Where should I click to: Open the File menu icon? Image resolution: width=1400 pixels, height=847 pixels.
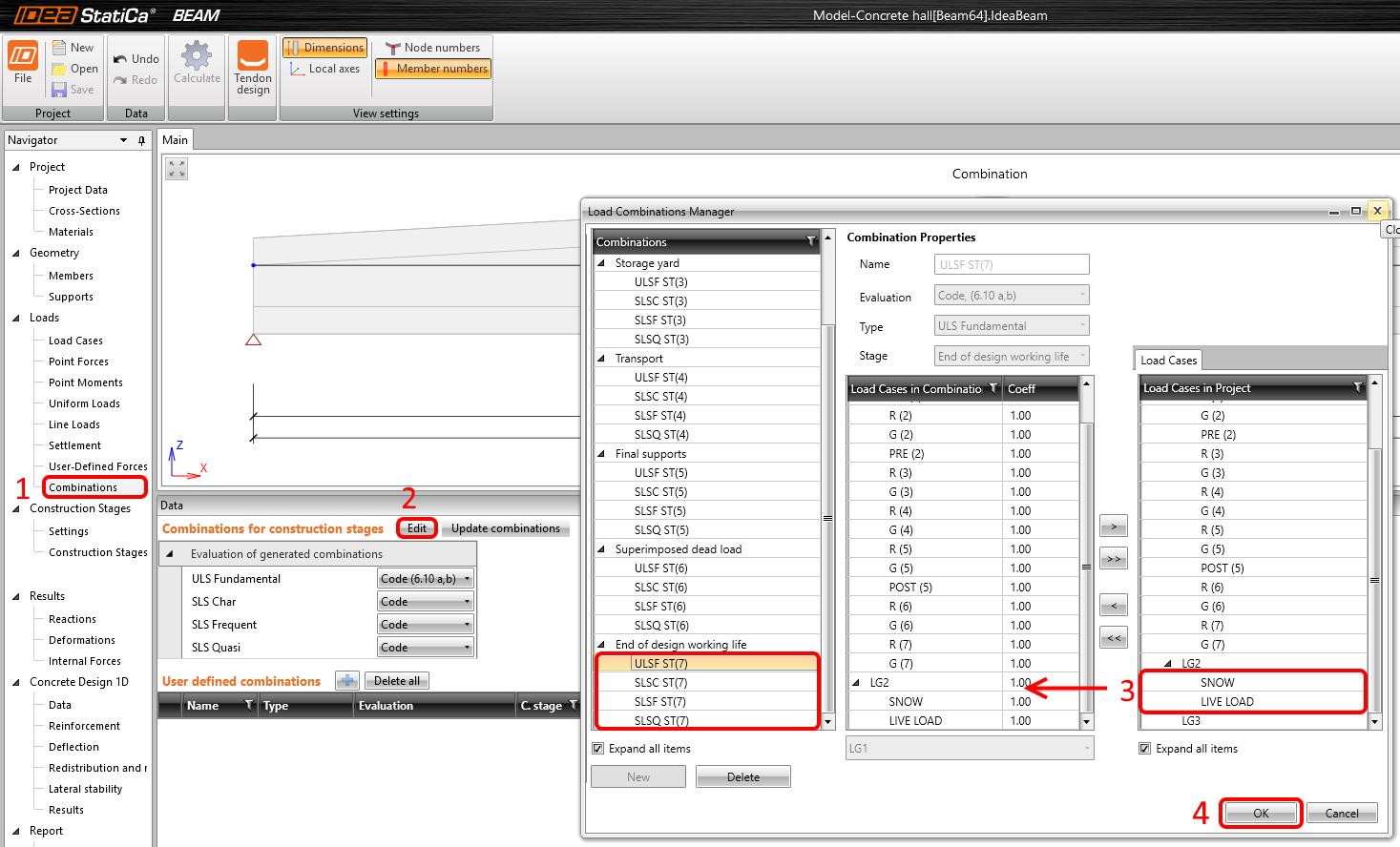point(23,57)
